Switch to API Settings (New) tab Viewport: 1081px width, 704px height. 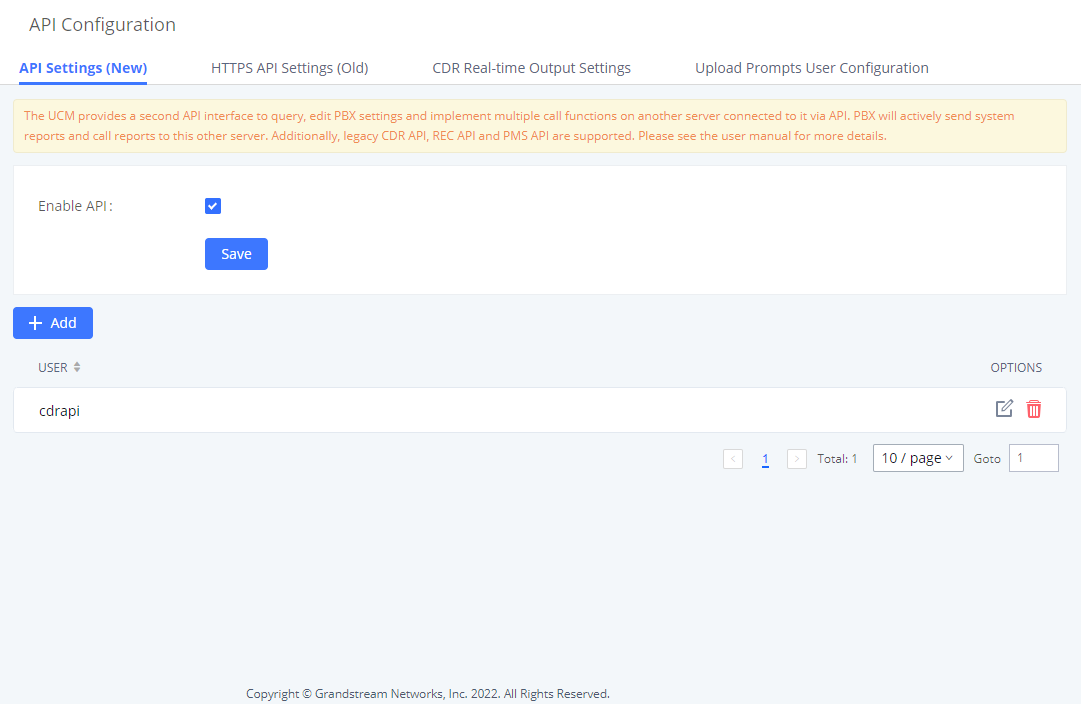[x=83, y=68]
